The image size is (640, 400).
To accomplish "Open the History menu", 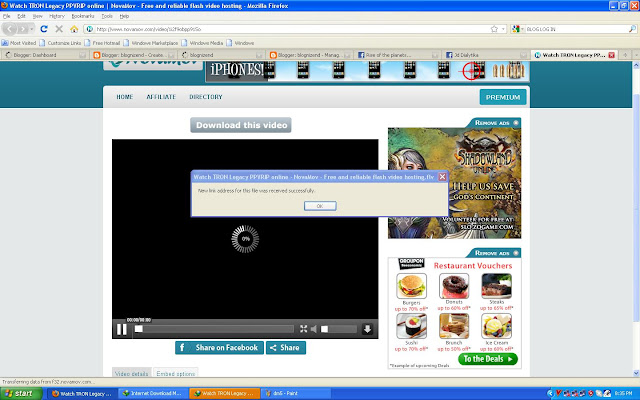I will tap(57, 16).
